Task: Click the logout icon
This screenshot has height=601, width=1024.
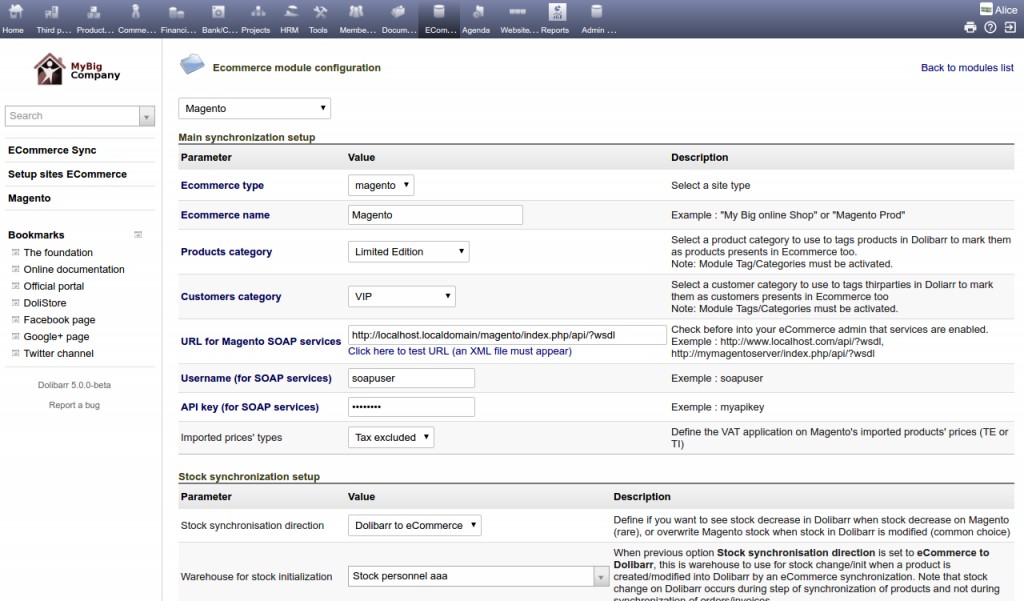Action: [x=1010, y=27]
